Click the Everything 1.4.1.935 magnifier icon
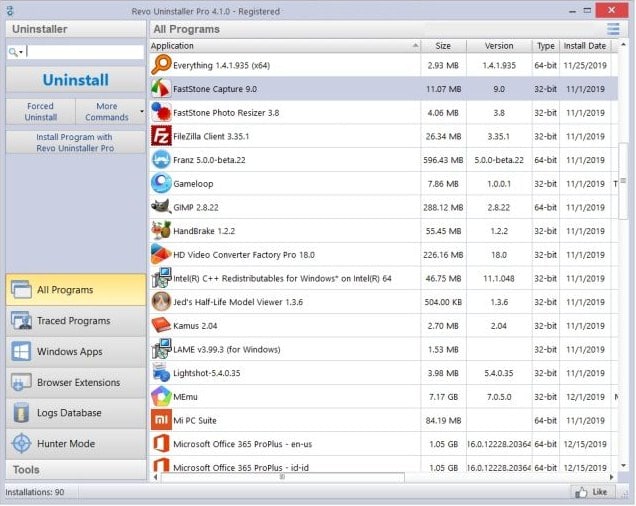Viewport: 636px width, 506px height. [161, 65]
